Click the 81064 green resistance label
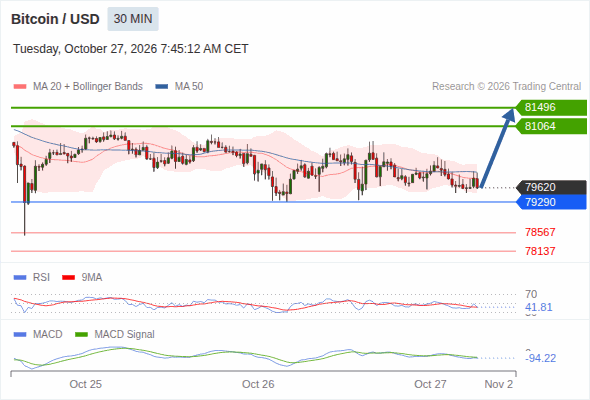590x400 pixels. pyautogui.click(x=551, y=126)
